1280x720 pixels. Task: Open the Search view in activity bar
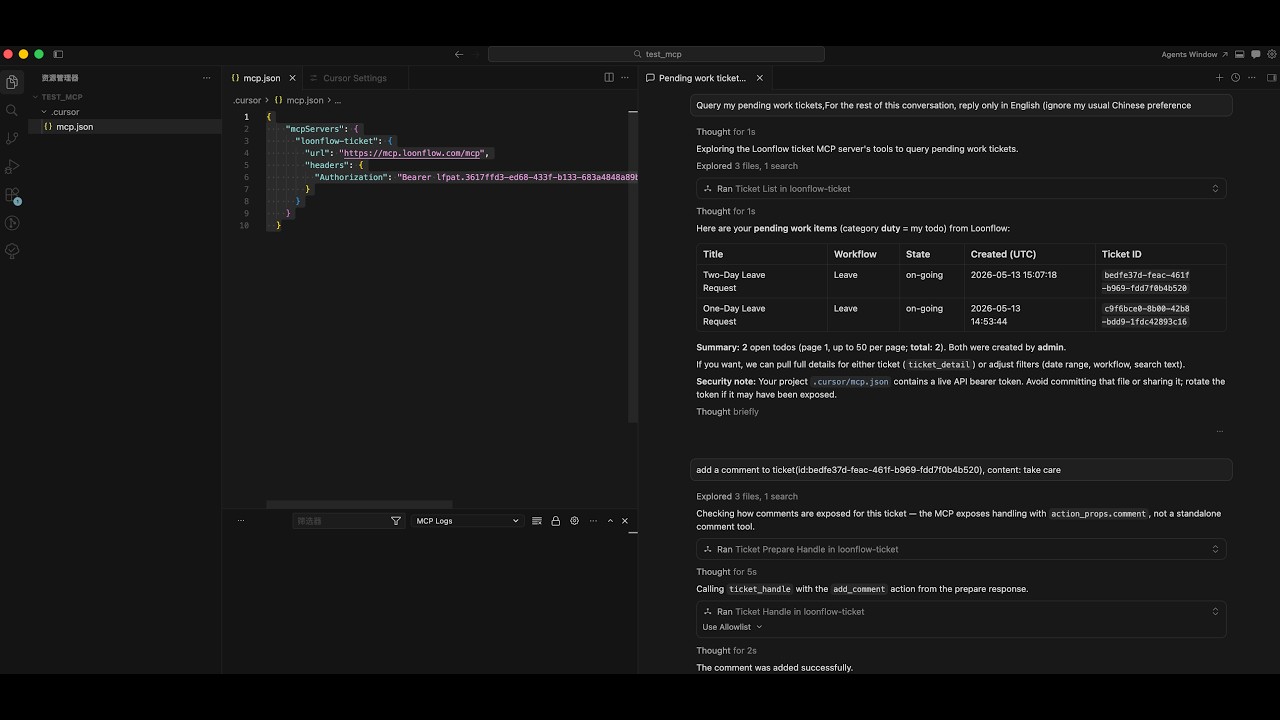pos(12,110)
